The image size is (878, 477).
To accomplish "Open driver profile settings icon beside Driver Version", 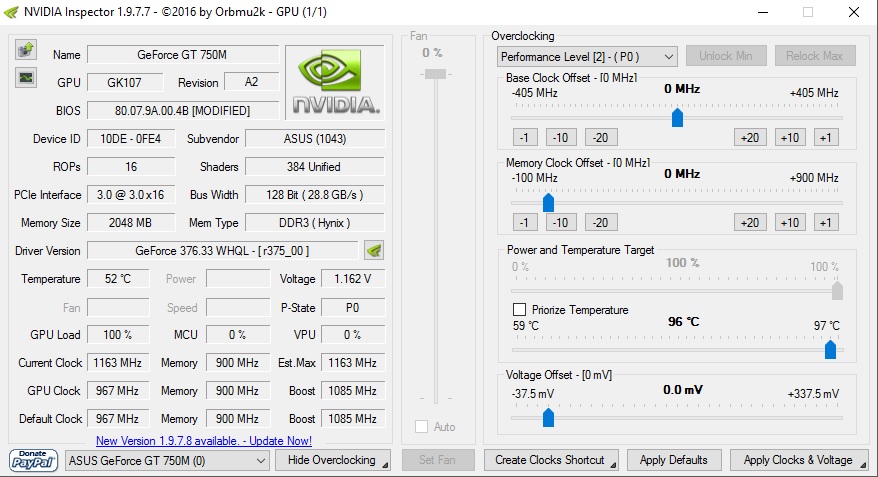I will click(x=374, y=250).
